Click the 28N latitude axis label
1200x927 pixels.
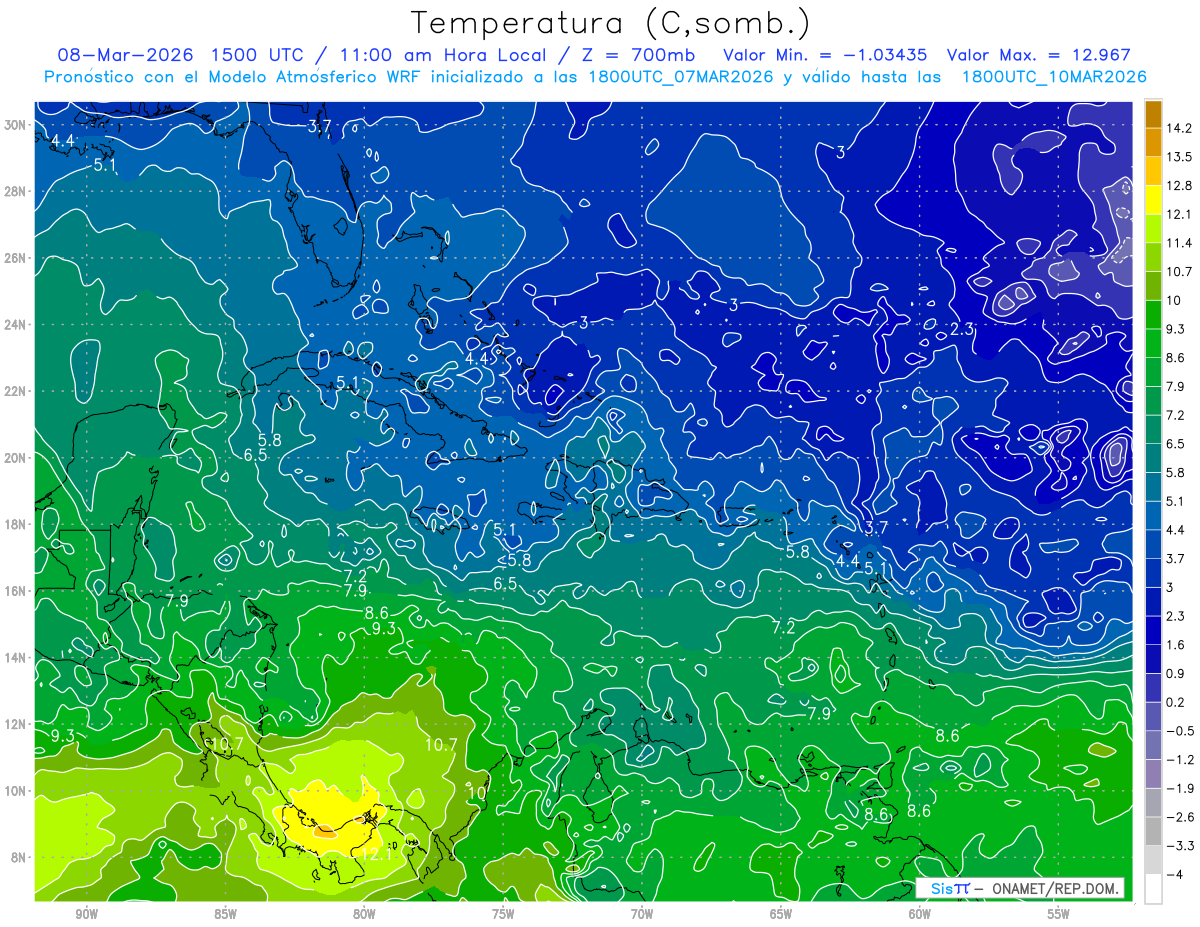click(x=17, y=191)
